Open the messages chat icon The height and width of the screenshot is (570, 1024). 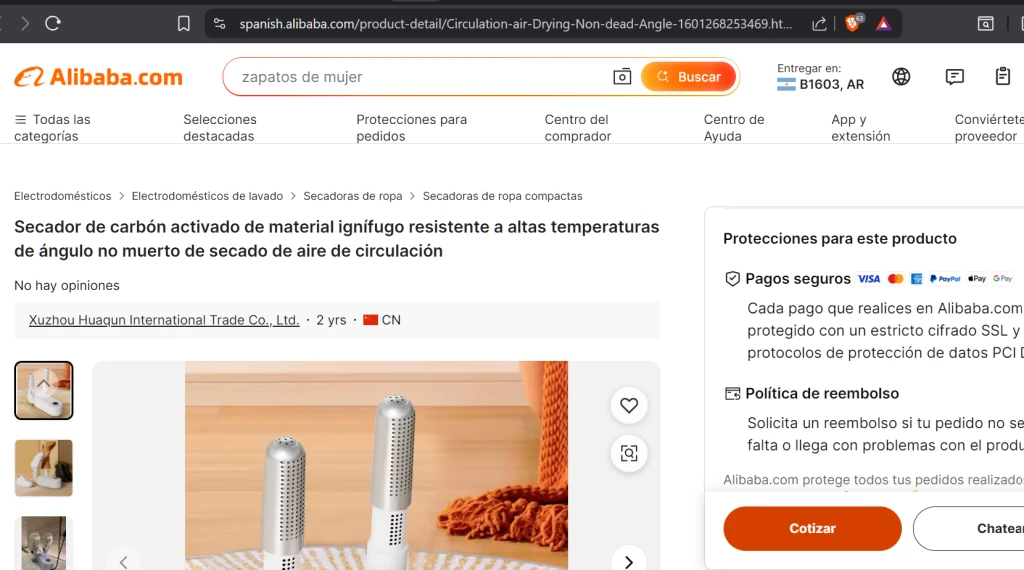point(954,76)
